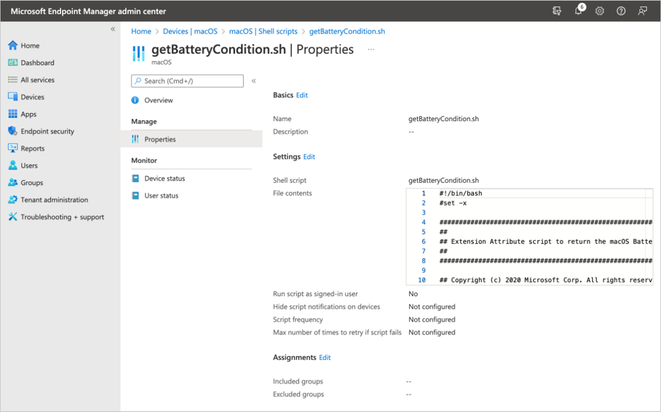
Task: Click Hide script notifications 'Not configured' value
Action: coord(432,307)
